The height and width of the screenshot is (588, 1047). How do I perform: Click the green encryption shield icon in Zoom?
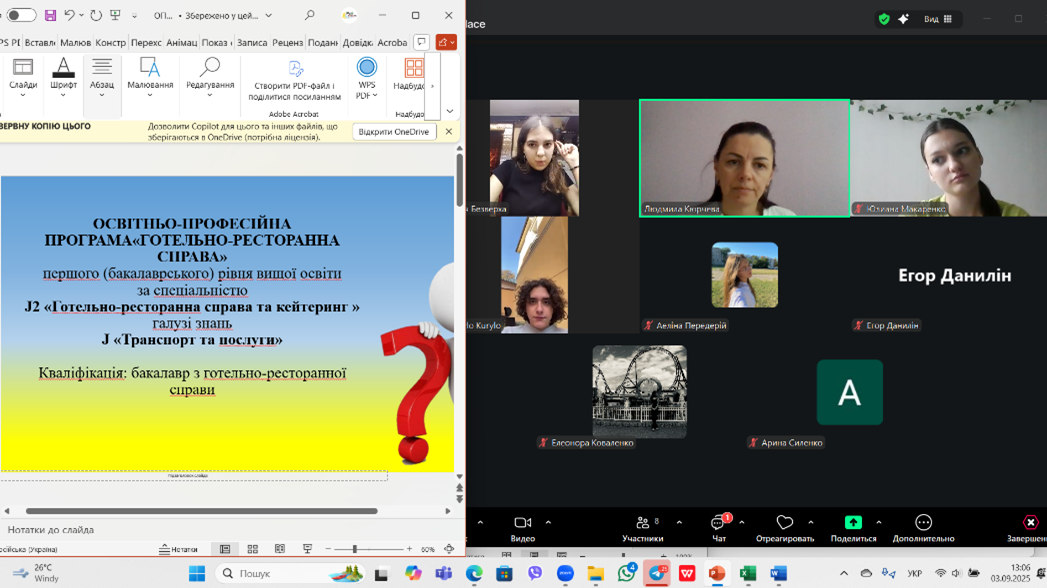[884, 19]
